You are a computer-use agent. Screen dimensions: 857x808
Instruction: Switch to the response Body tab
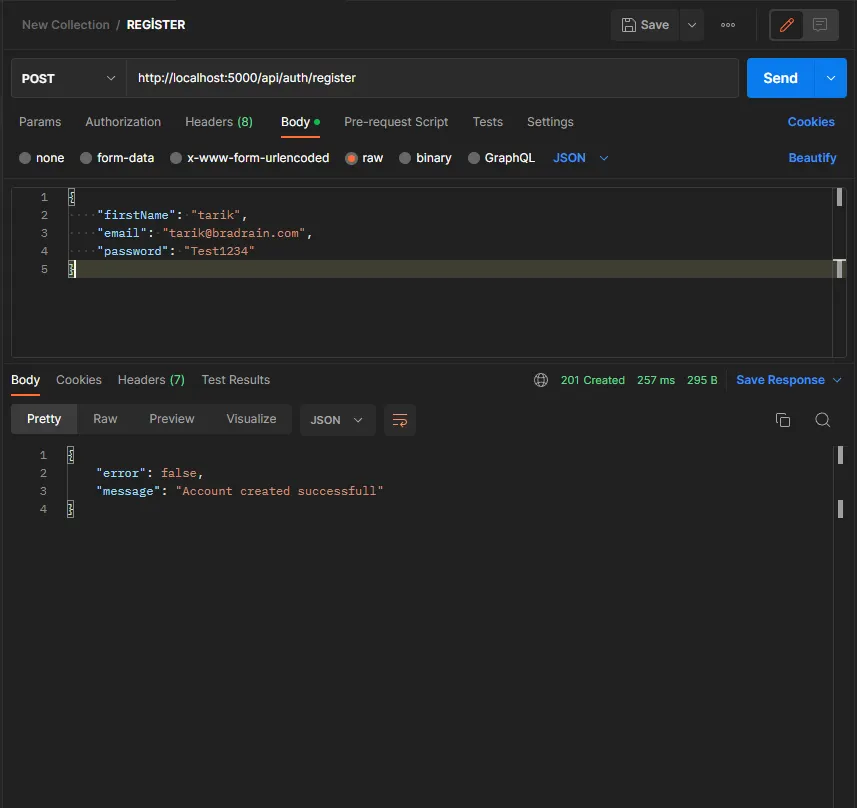[x=25, y=380]
